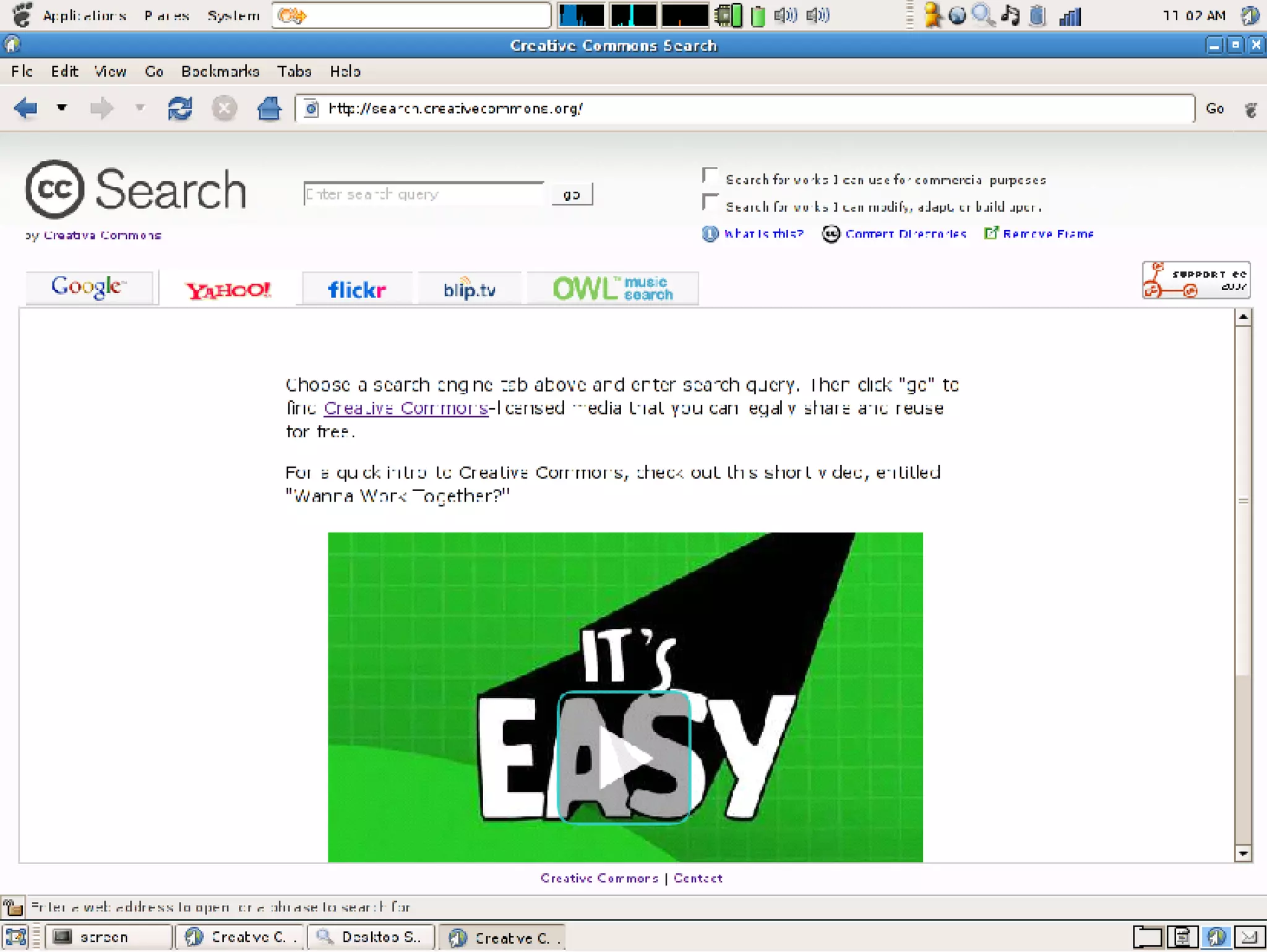Click the Home icon in toolbar
Viewport: 1267px width, 952px height.
tap(269, 109)
